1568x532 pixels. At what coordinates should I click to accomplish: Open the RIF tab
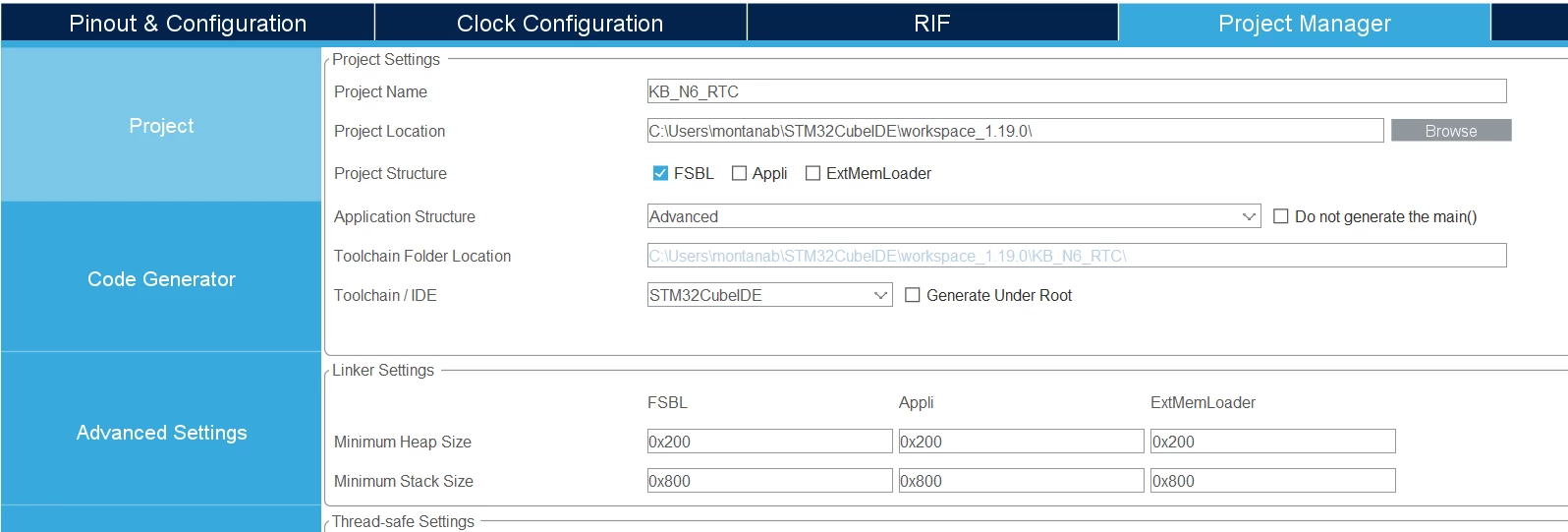point(931,23)
